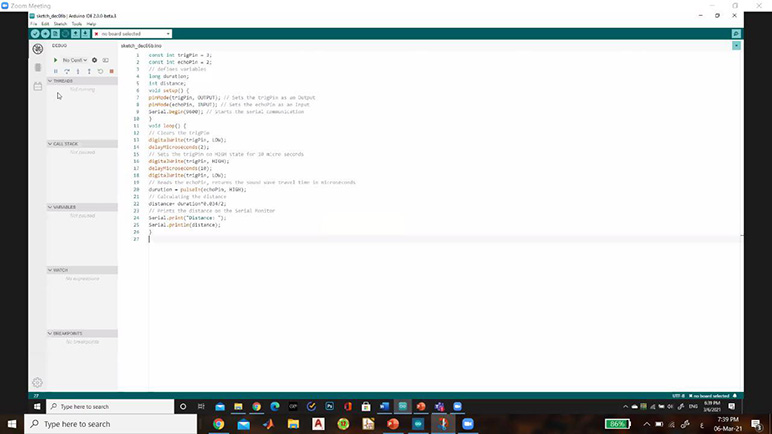This screenshot has width=772, height=434.
Task: Open the board selector dropdown
Action: click(132, 34)
